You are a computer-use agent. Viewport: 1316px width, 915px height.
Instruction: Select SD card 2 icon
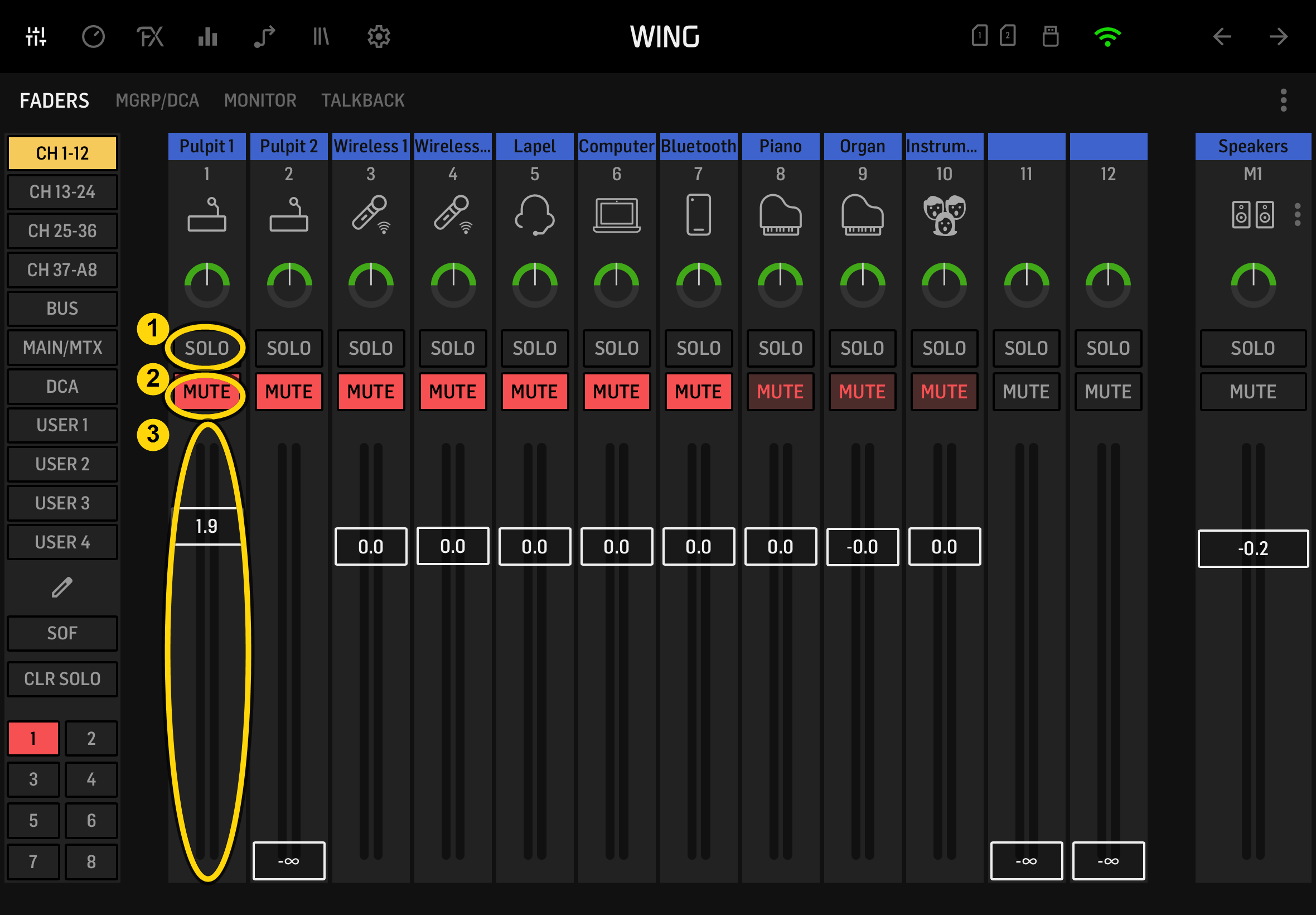[x=1007, y=36]
